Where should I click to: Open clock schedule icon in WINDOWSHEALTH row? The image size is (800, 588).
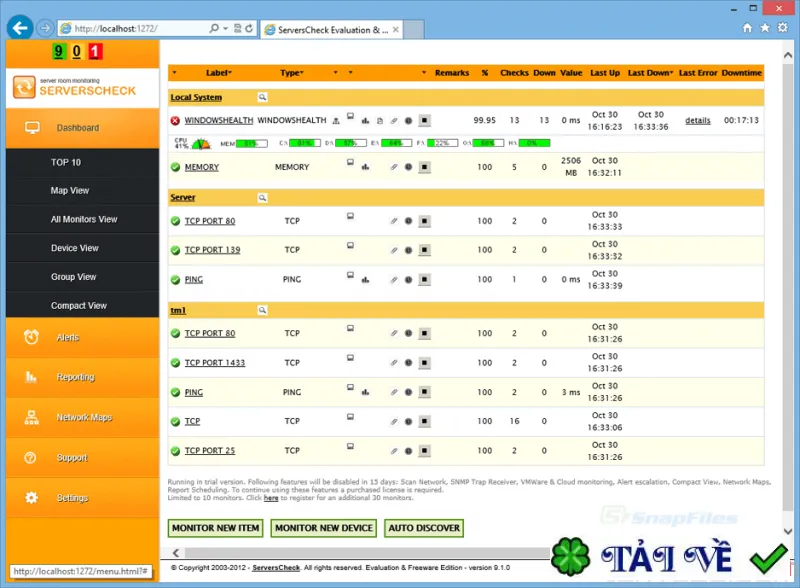click(x=408, y=121)
